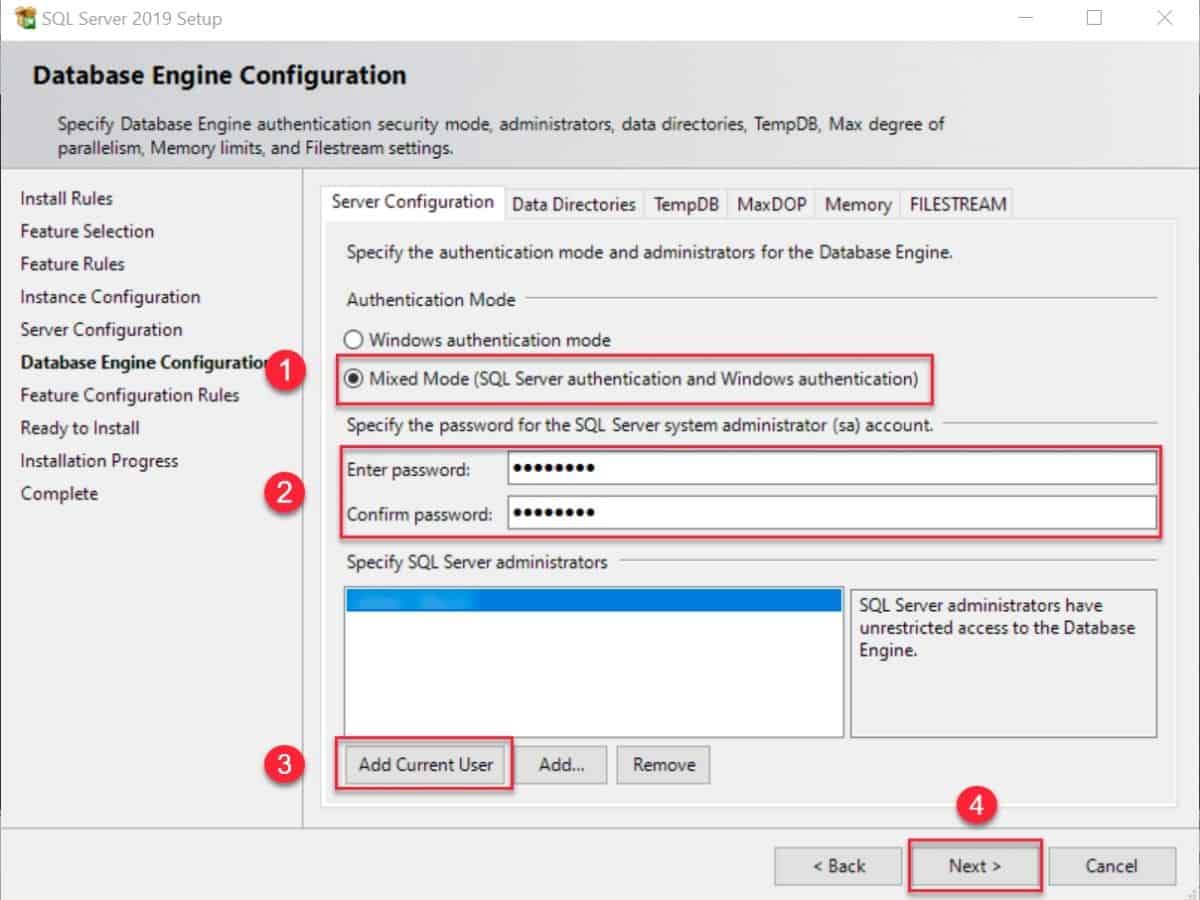
Task: Switch to the MaxDOP tab
Action: (x=771, y=204)
